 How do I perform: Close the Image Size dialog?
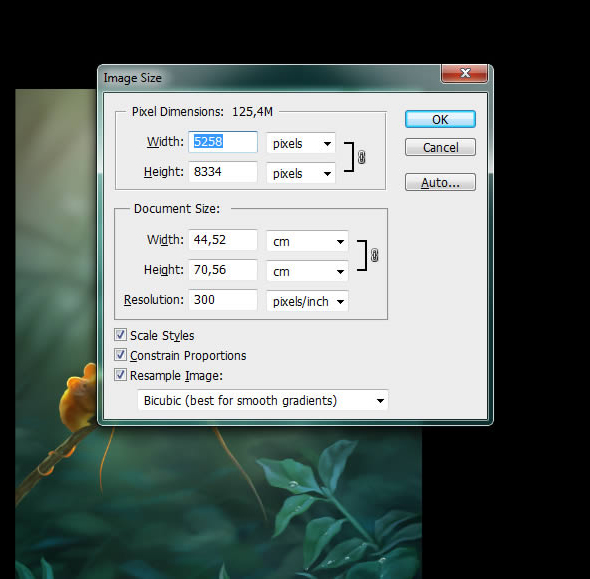(x=465, y=73)
